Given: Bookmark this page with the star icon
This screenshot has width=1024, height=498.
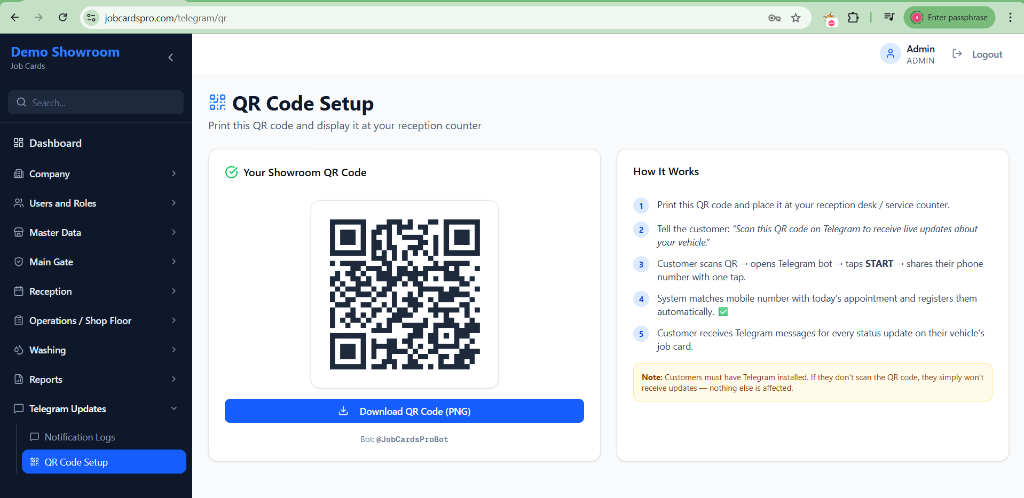Looking at the screenshot, I should [x=796, y=17].
